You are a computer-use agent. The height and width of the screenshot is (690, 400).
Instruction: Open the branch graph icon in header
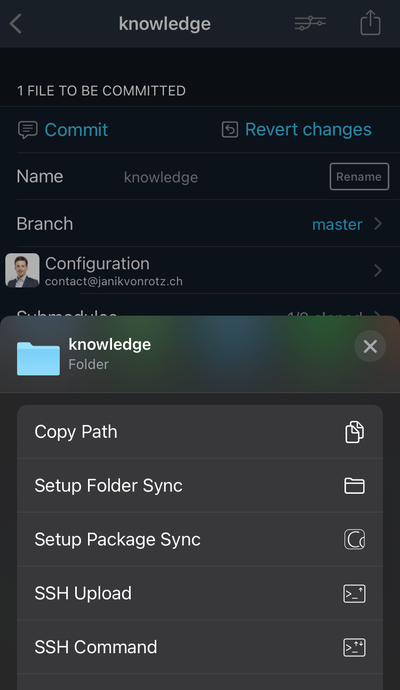(x=310, y=23)
